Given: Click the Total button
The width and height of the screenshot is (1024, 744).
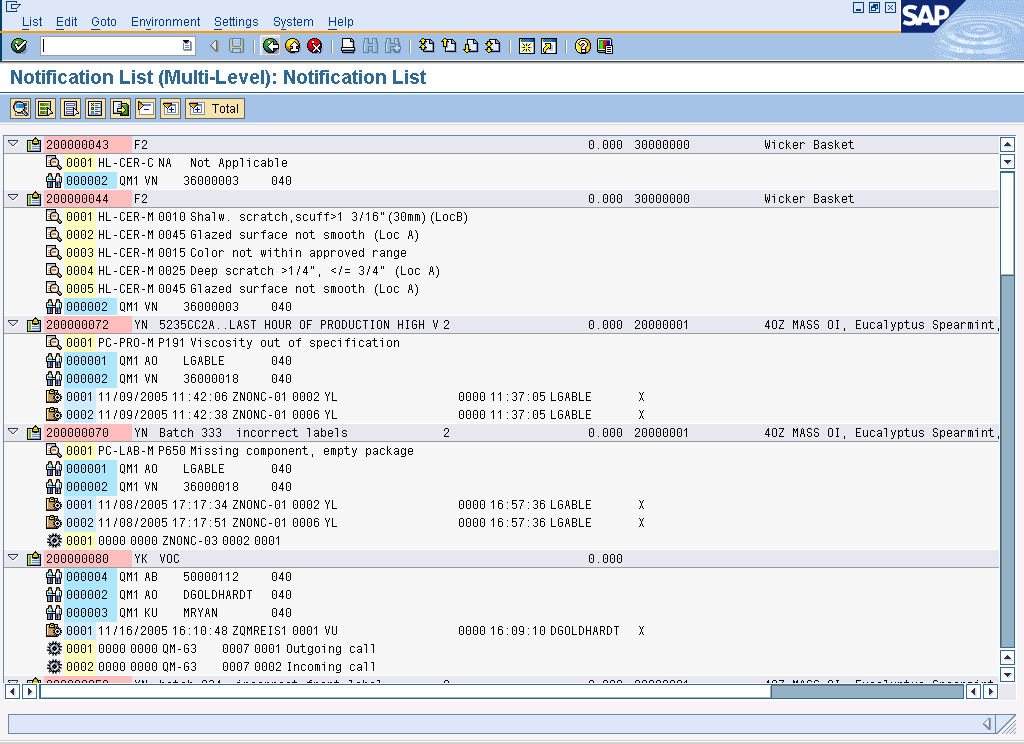Looking at the screenshot, I should click(216, 108).
